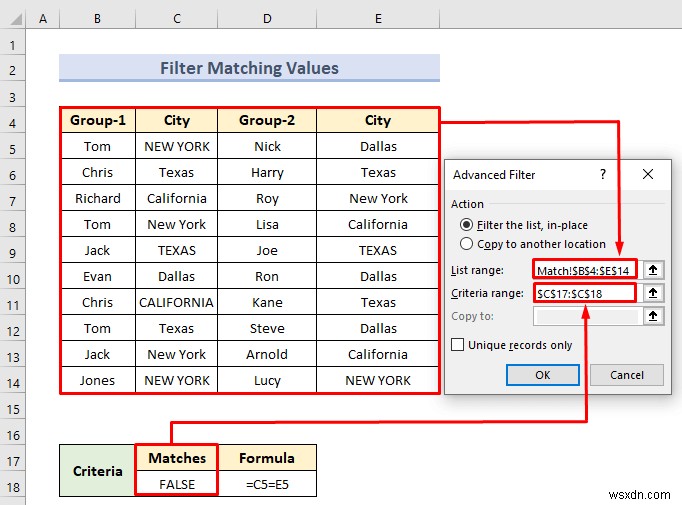Select the Criteria label cell
The image size is (682, 505).
(97, 471)
